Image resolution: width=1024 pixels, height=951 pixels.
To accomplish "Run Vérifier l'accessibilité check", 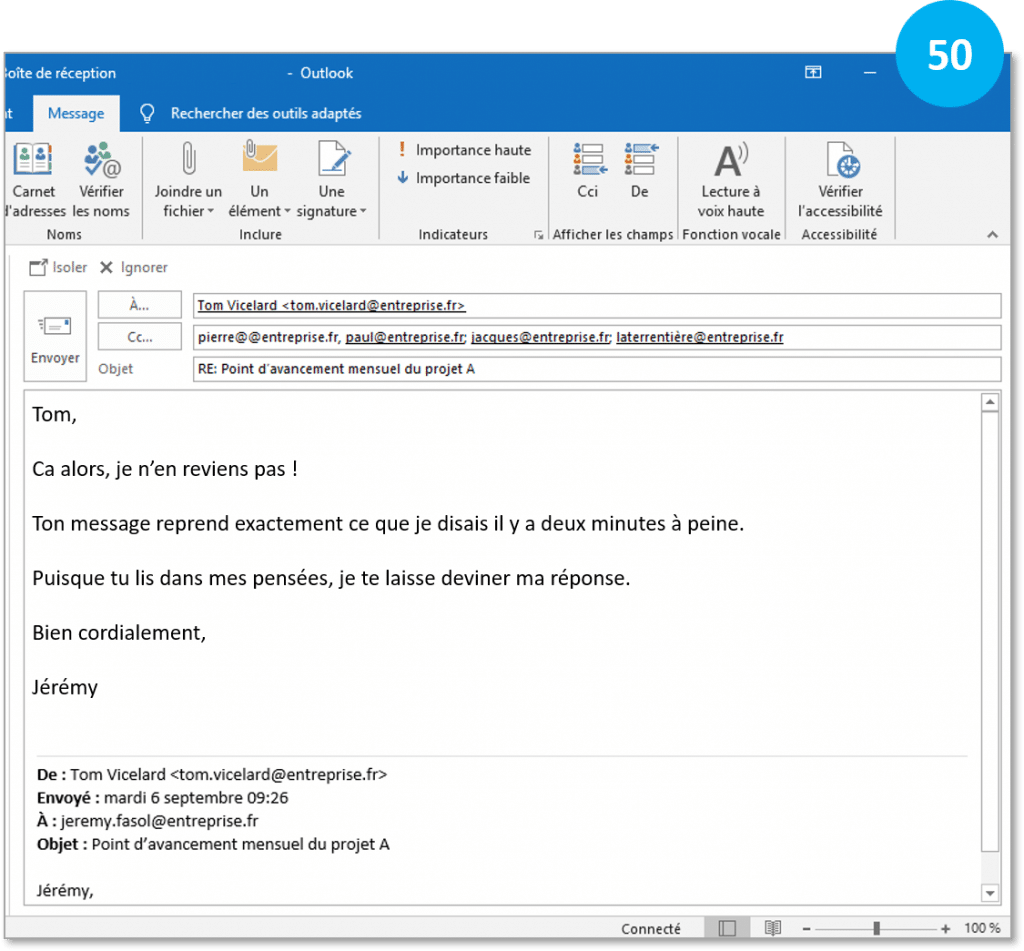I will pyautogui.click(x=840, y=180).
